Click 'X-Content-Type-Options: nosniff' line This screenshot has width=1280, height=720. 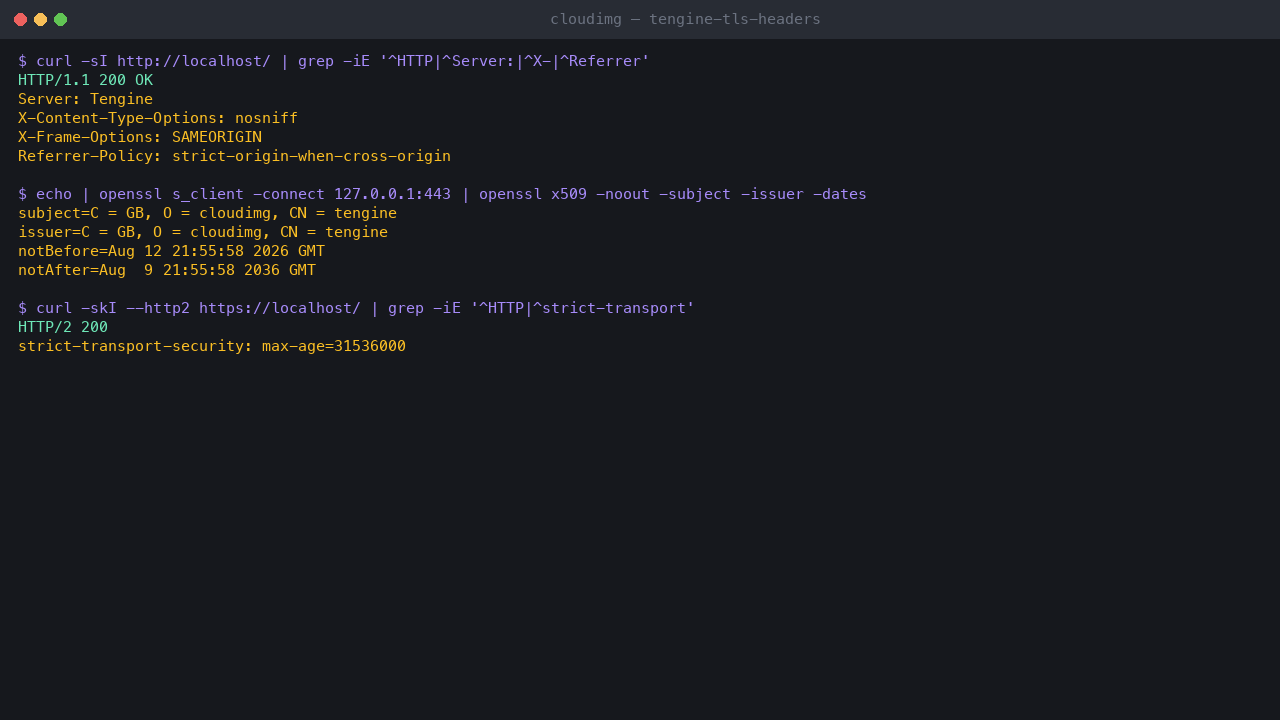click(158, 118)
